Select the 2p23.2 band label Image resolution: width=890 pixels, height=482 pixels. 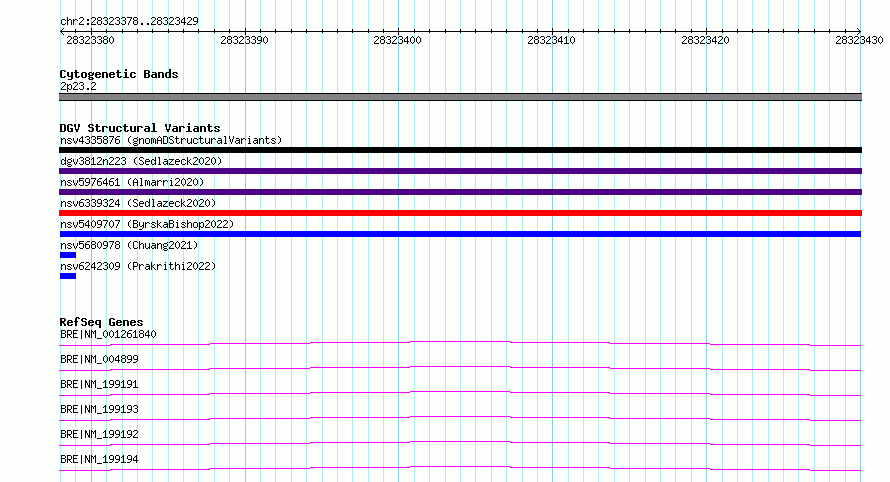click(78, 86)
